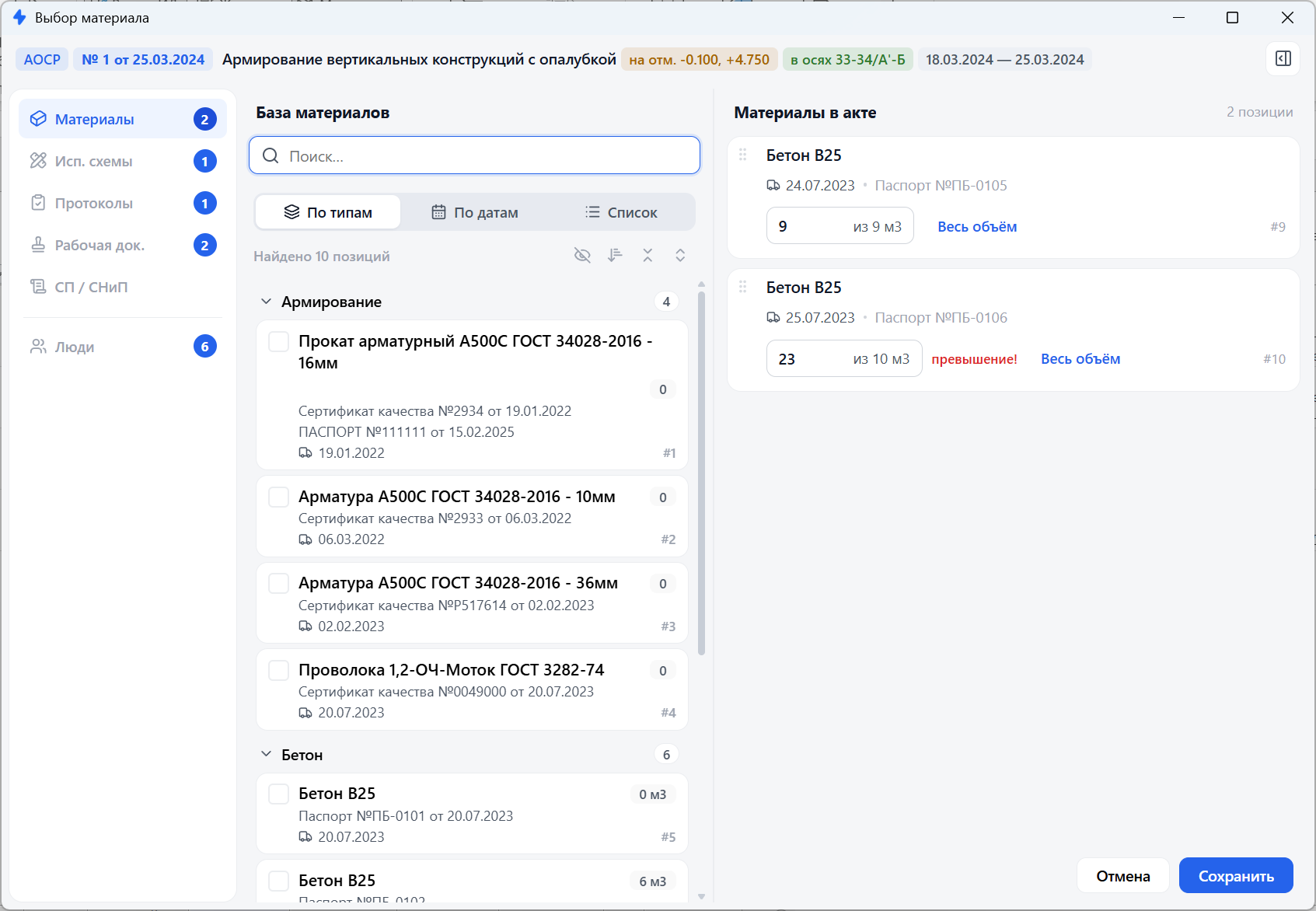Screen dimensions: 1316x911
Task: Click scrollbar down arrow of materials list
Action: click(x=702, y=896)
